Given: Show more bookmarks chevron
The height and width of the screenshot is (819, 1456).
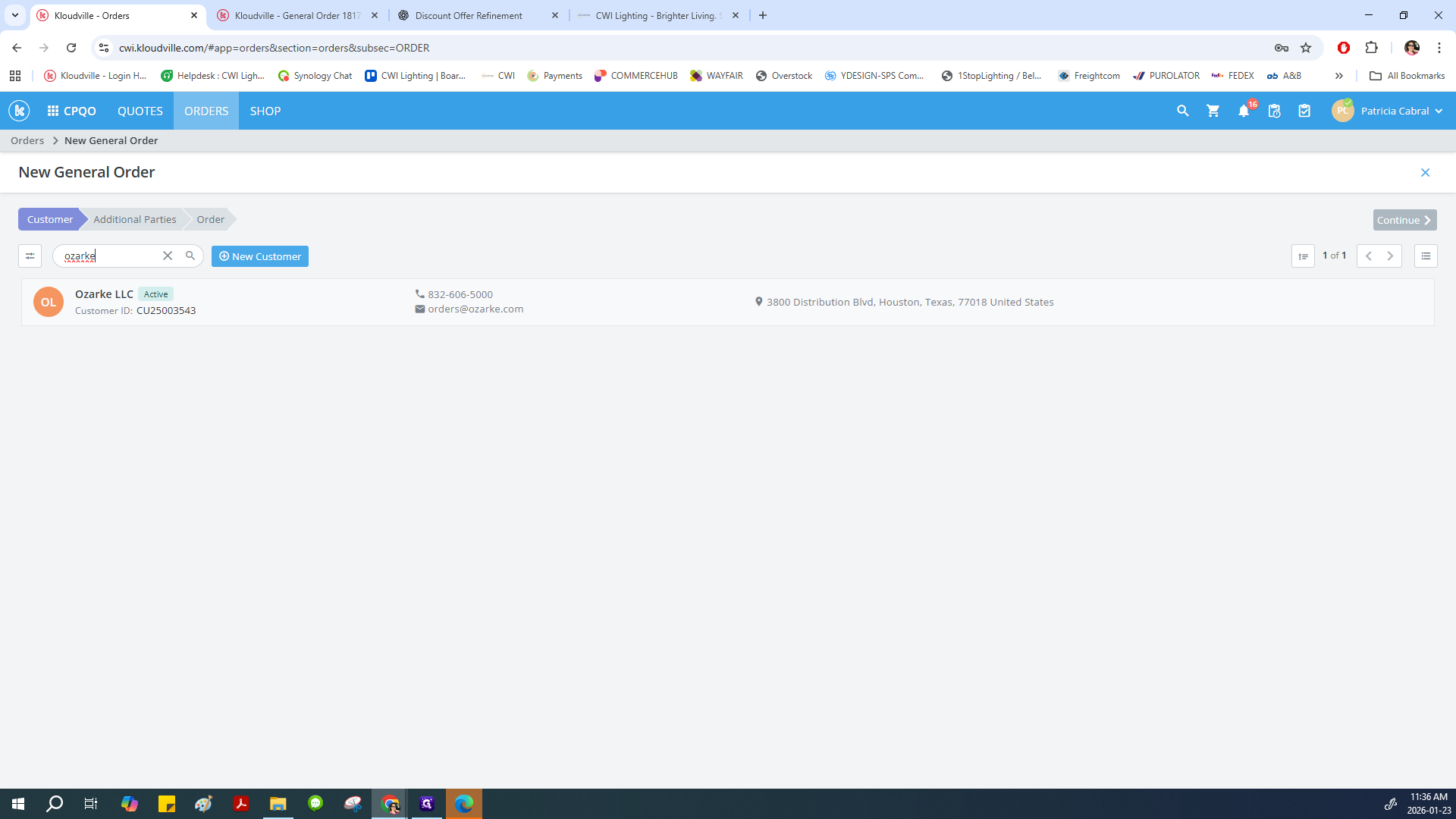Looking at the screenshot, I should [1339, 76].
